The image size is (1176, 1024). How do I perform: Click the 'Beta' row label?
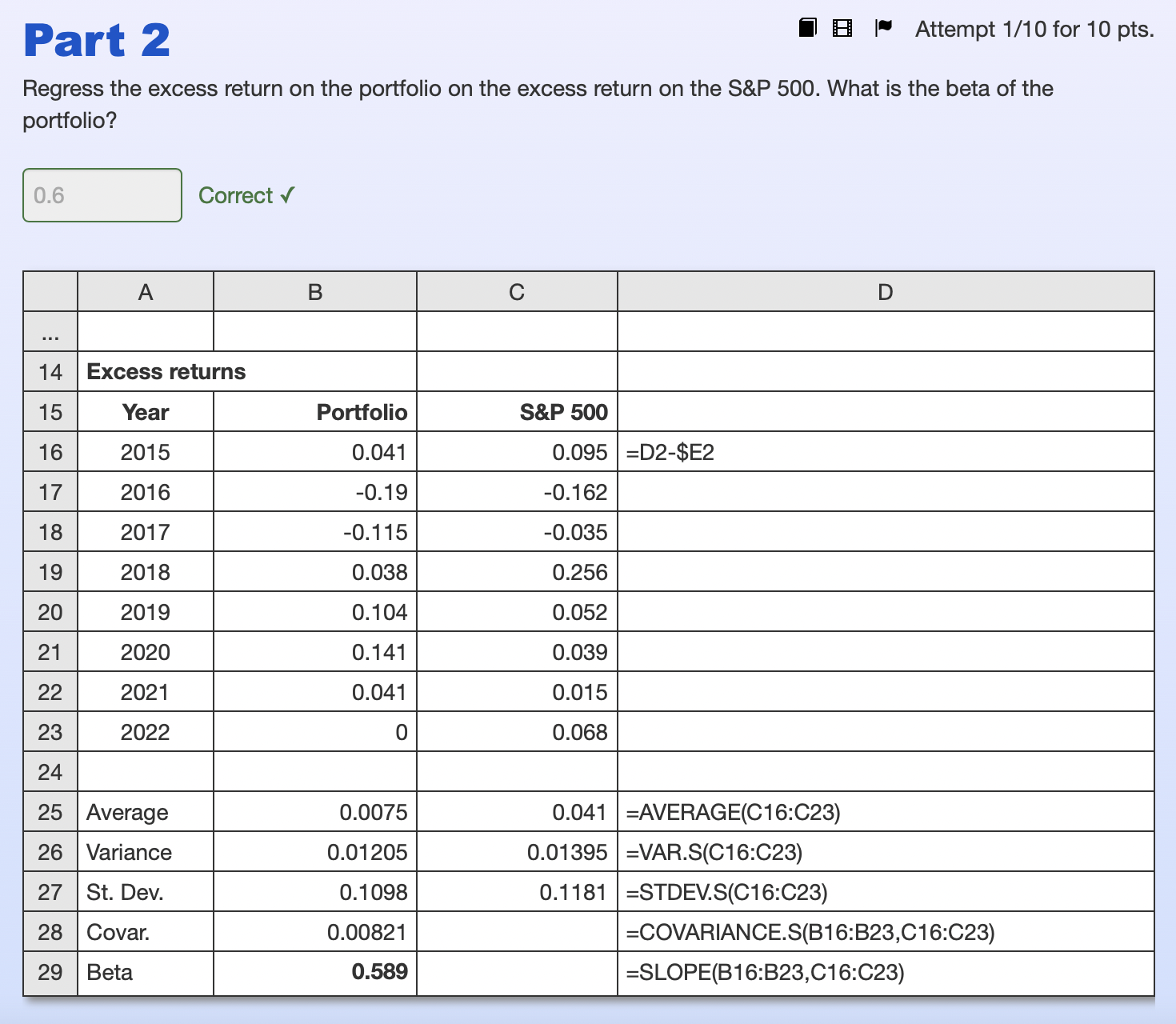[146, 972]
